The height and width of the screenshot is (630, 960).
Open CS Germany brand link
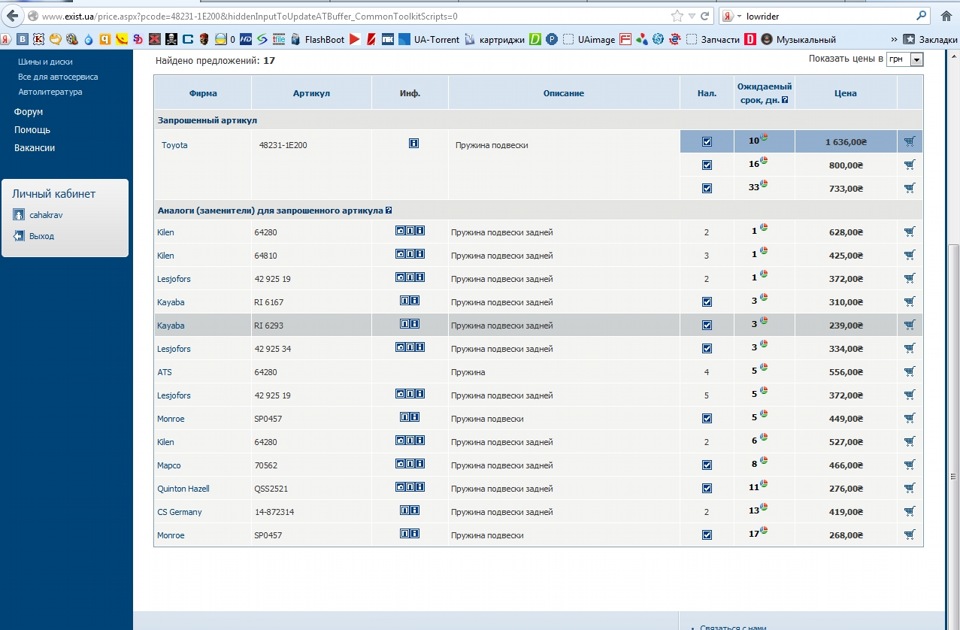pyautogui.click(x=179, y=512)
